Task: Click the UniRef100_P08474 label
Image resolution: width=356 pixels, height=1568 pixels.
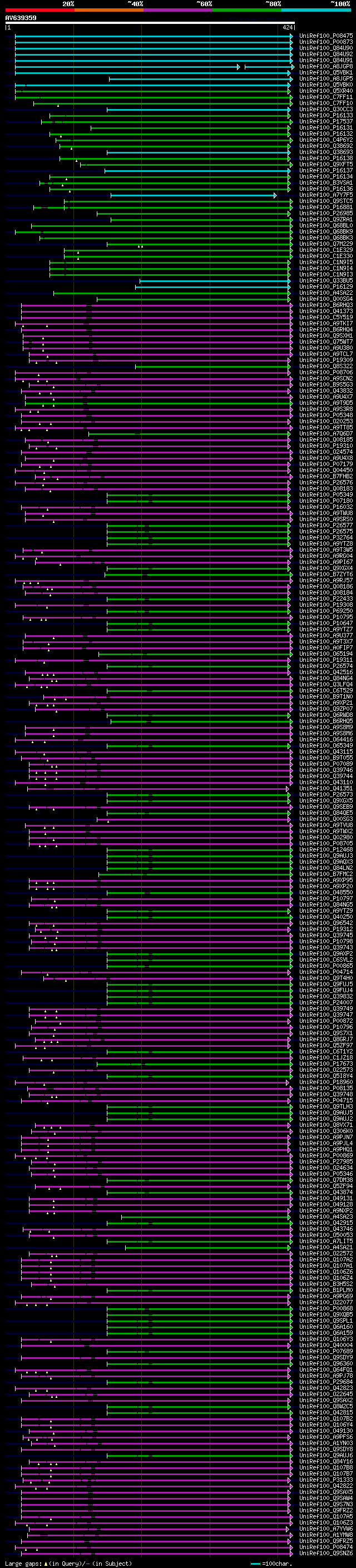Action: click(325, 1547)
